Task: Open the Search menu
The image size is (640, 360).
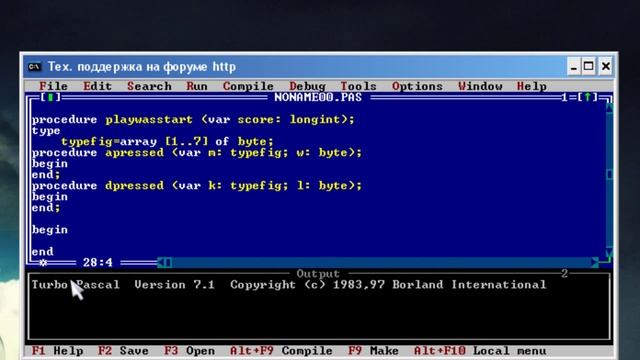Action: coord(149,86)
